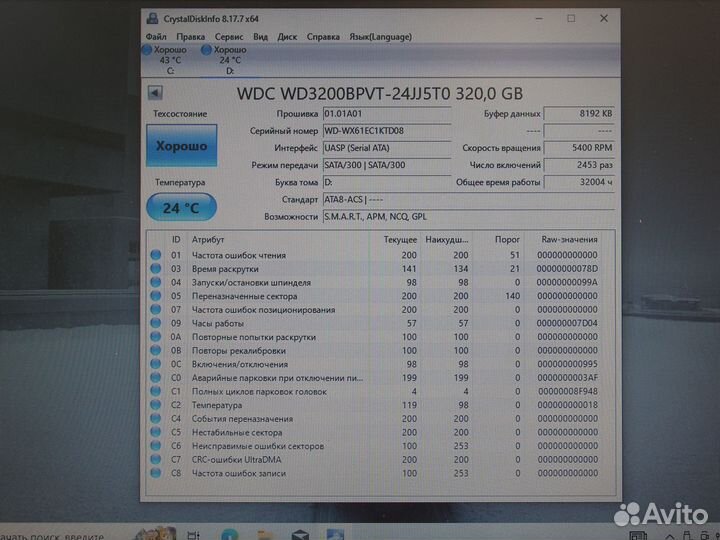Image resolution: width=720 pixels, height=540 pixels.
Task: Click status icon of attribute C7
Action: point(156,459)
